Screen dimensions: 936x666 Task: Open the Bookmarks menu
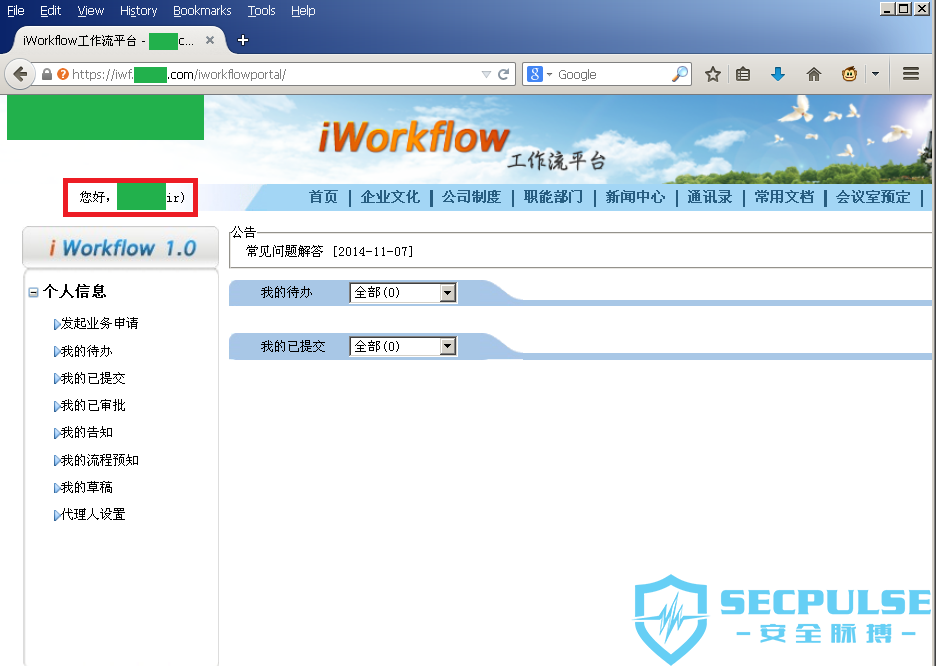click(x=202, y=11)
